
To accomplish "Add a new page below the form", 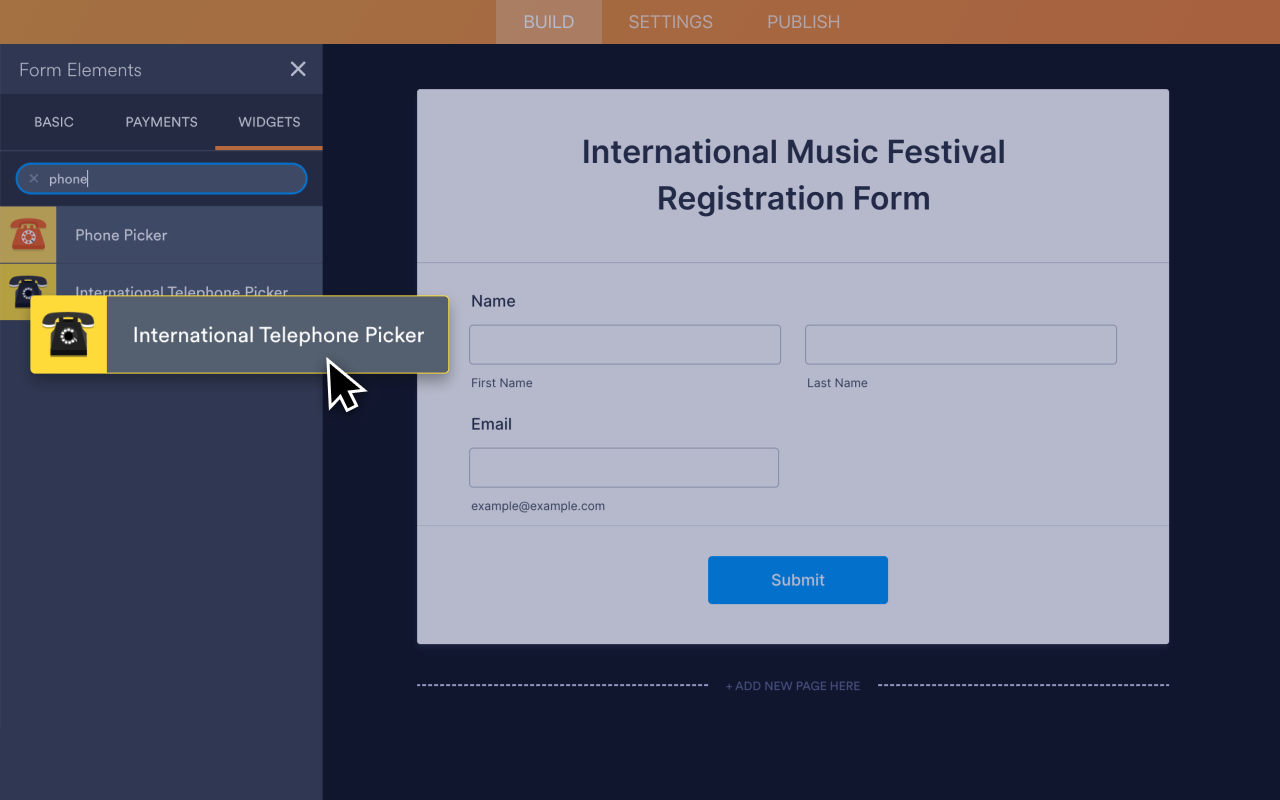I will pos(793,686).
